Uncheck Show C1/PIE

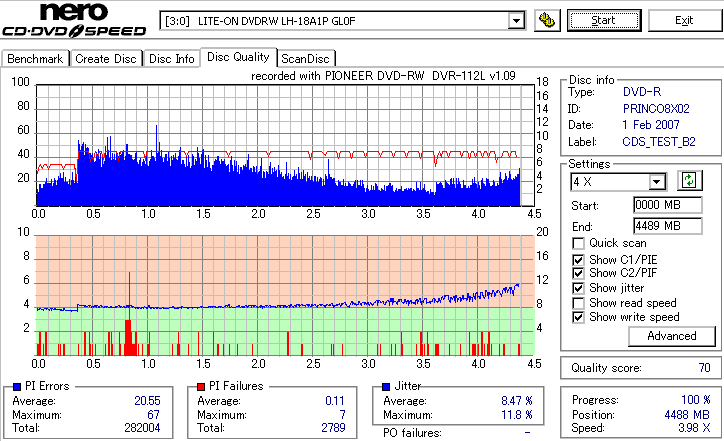(578, 260)
